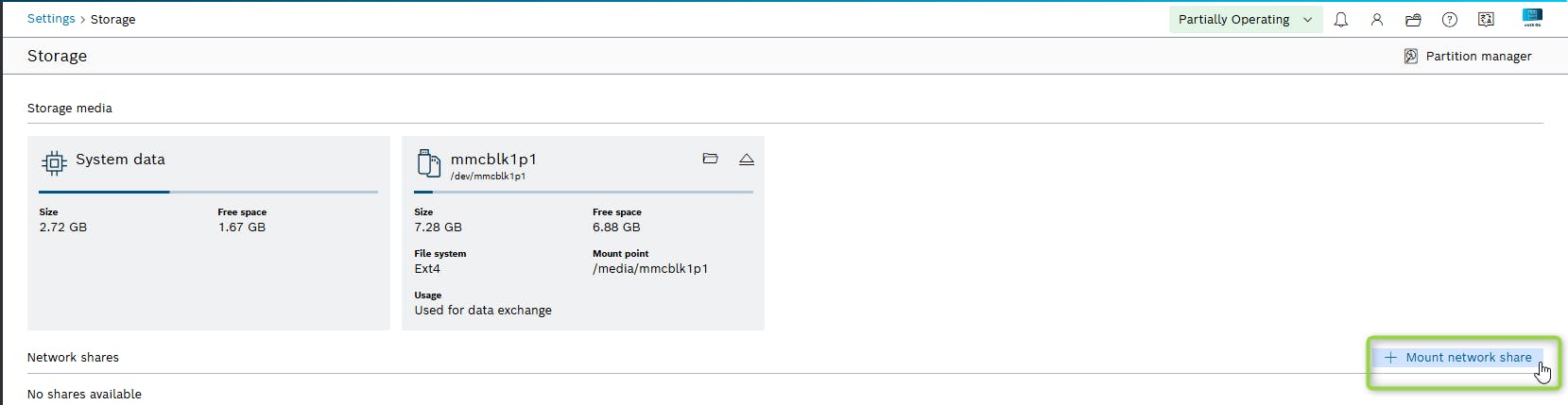Open the help question mark icon

[1449, 20]
